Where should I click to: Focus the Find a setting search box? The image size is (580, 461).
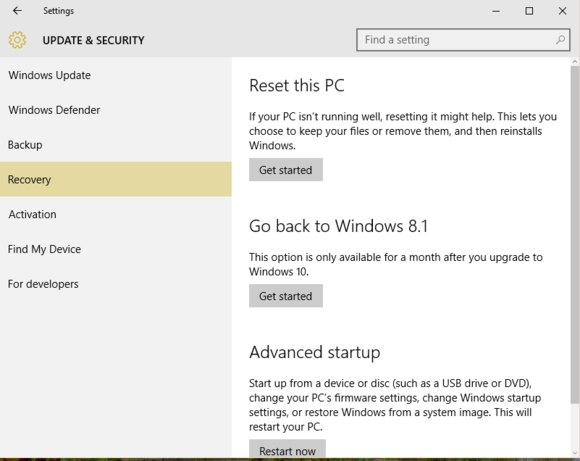click(x=463, y=40)
